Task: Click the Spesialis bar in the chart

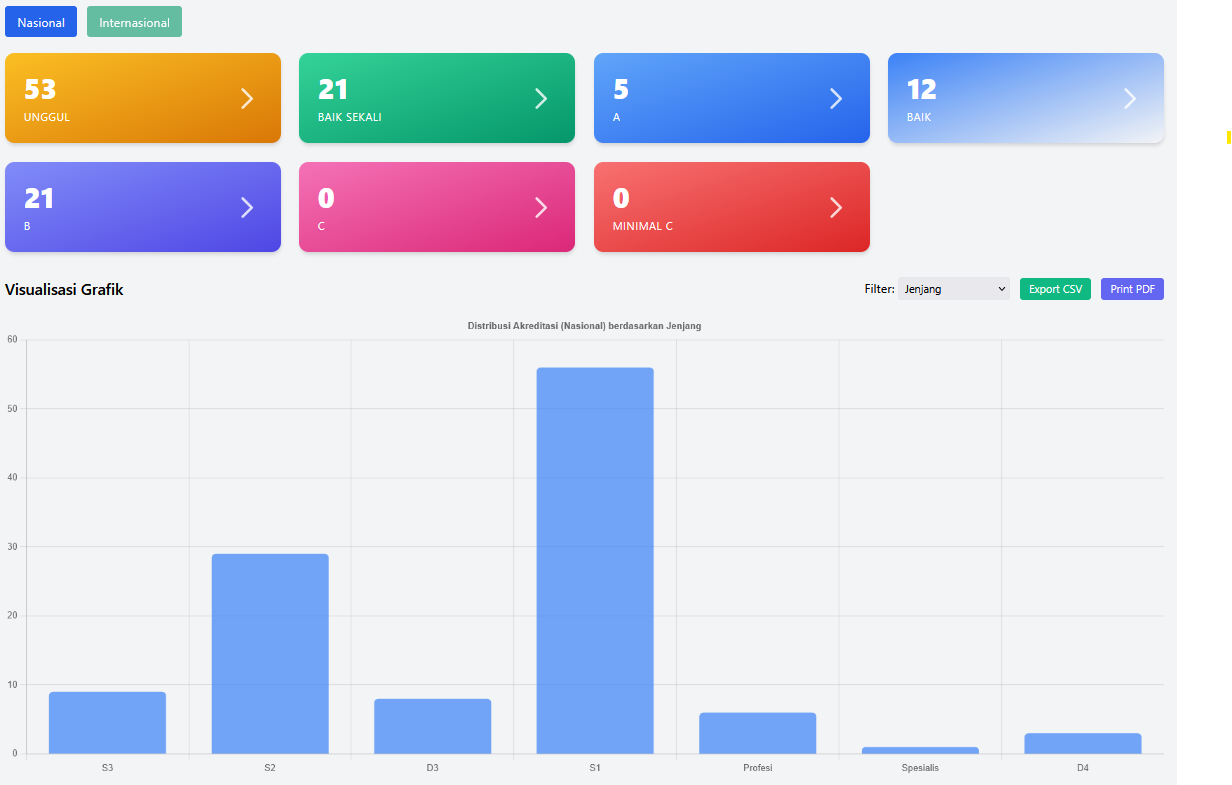Action: [920, 750]
